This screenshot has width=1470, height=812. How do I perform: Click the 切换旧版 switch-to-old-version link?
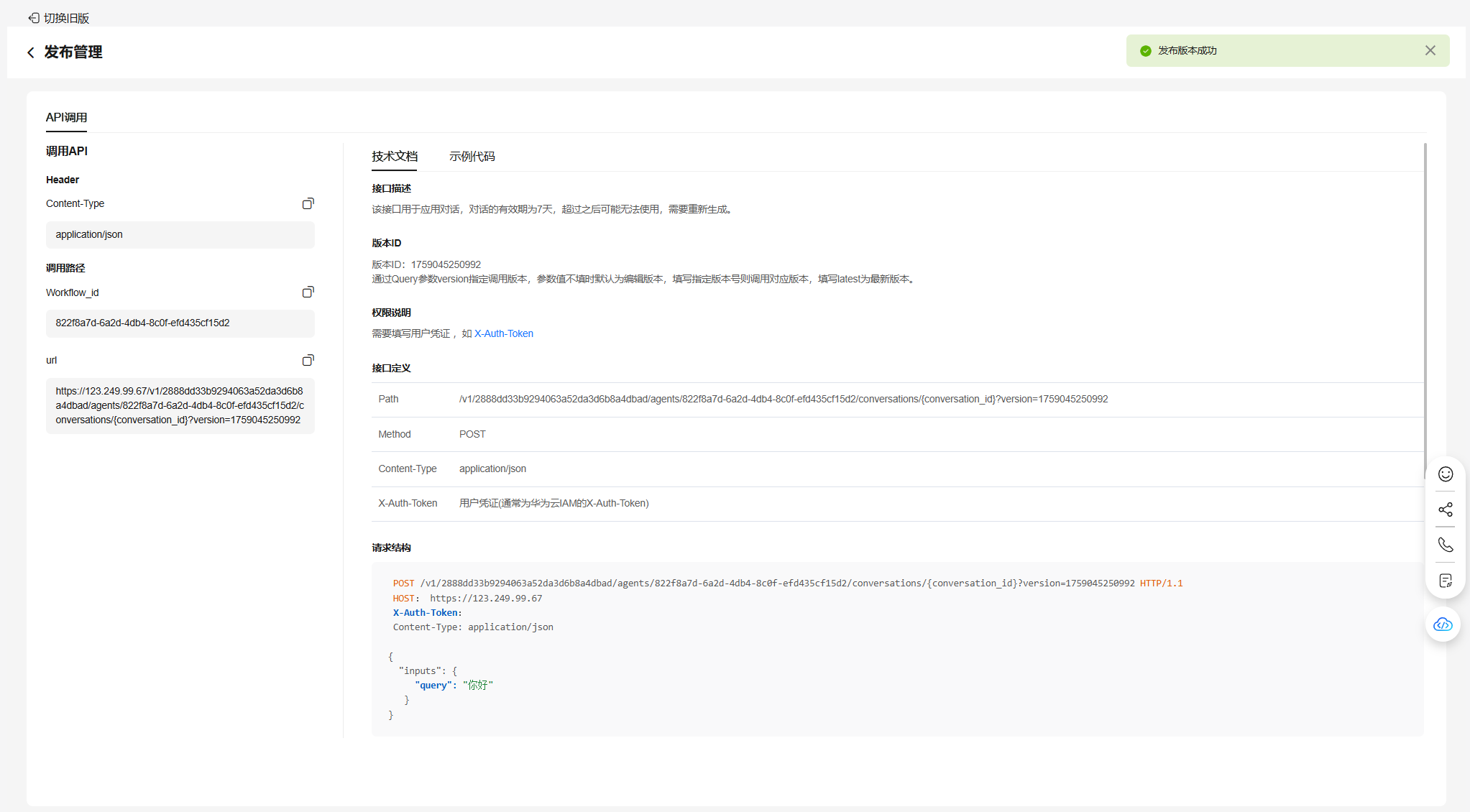(x=59, y=18)
